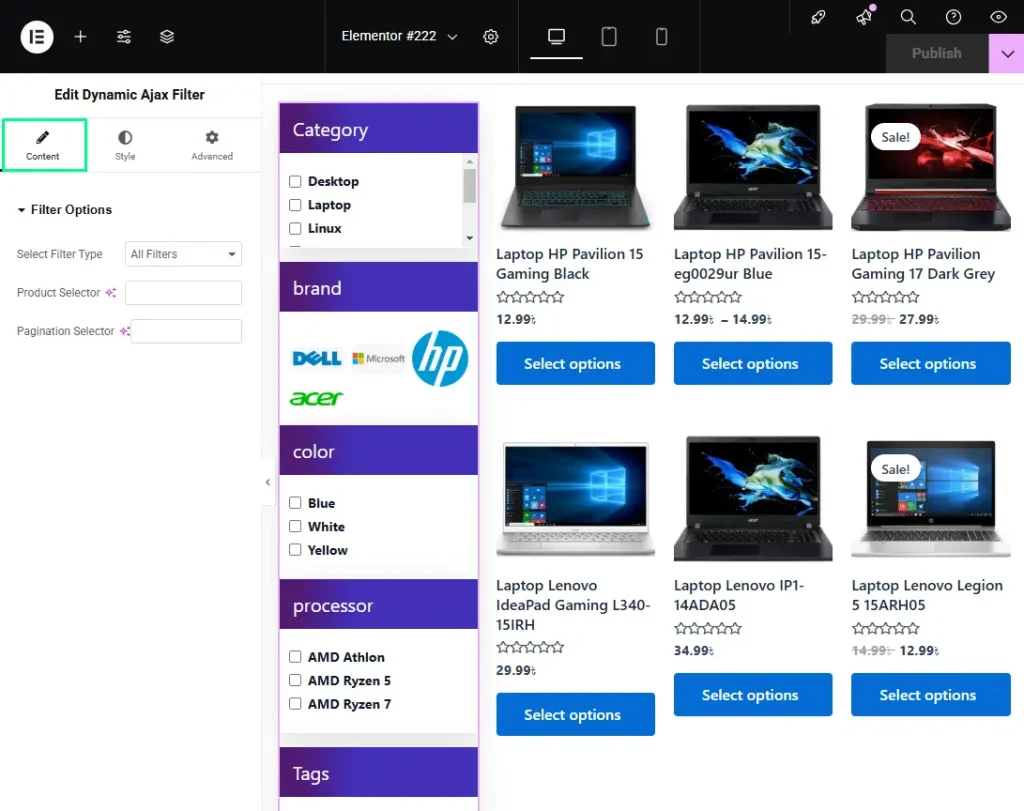Open the Select Filter Type dropdown
The height and width of the screenshot is (811, 1024).
click(183, 254)
